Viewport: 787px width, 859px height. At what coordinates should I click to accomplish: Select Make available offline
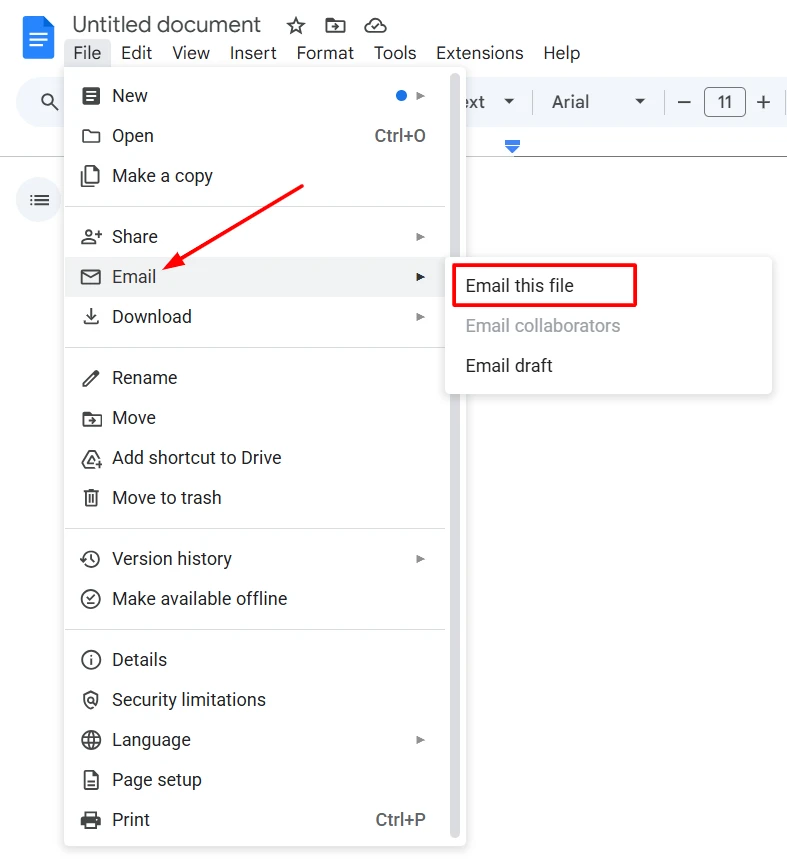pos(200,598)
